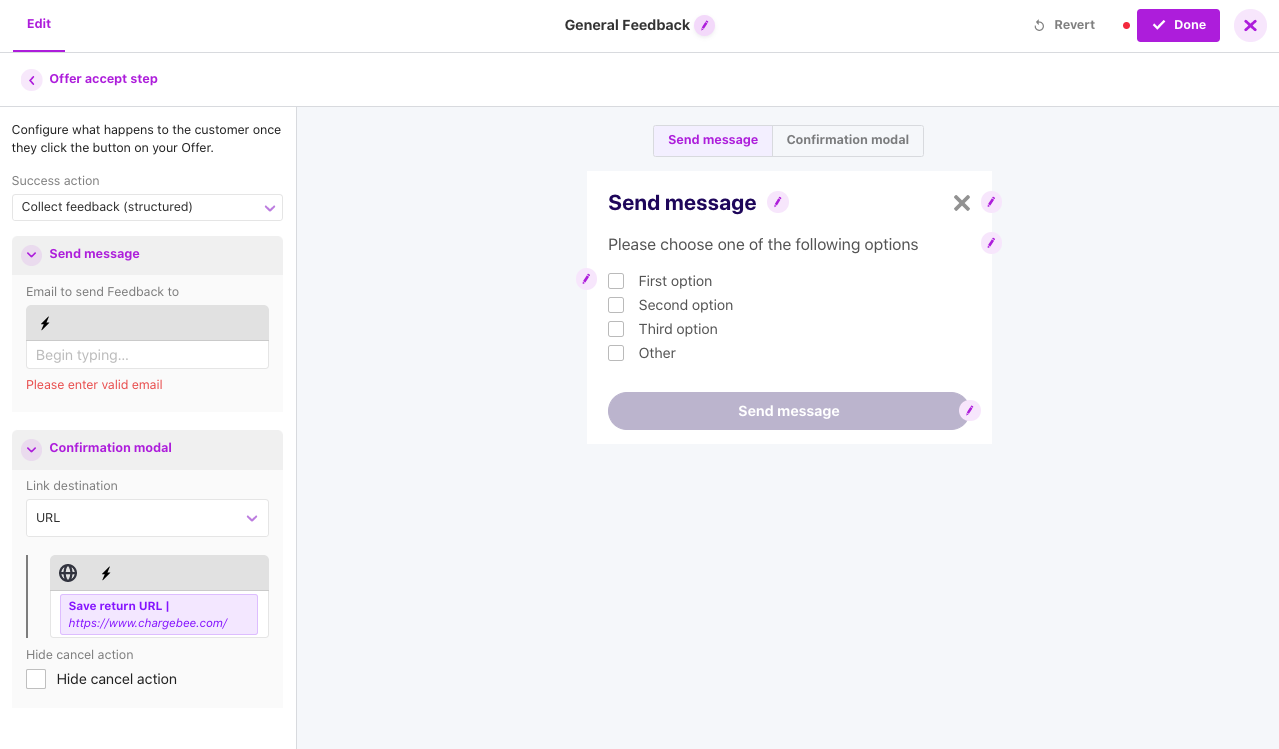1279x749 pixels.
Task: Click the pencil icon left of First option
Action: [587, 279]
